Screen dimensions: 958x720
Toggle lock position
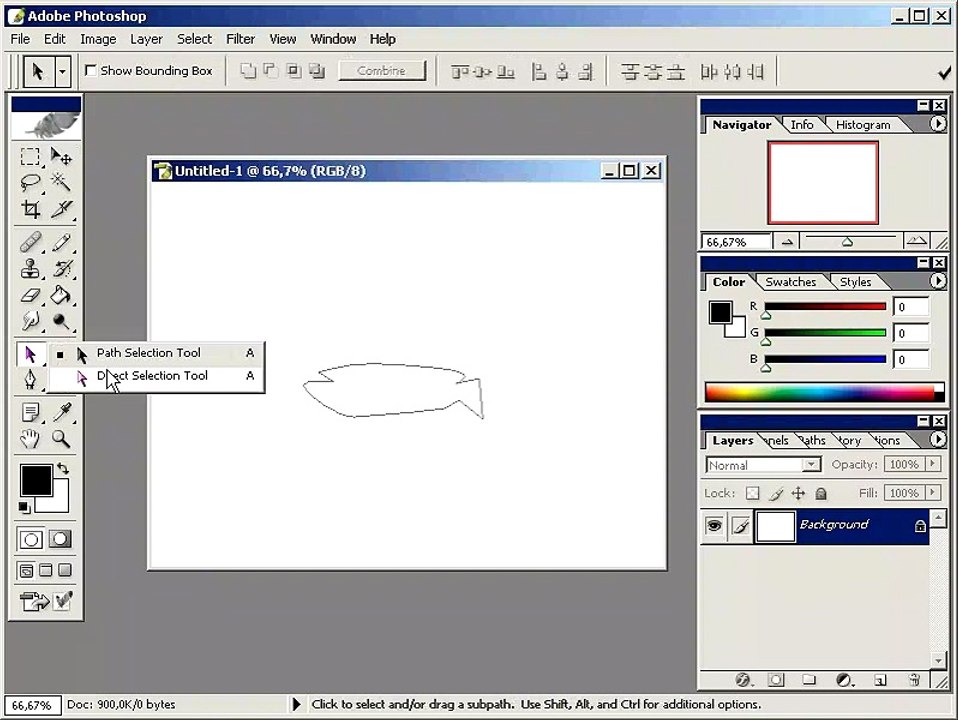click(799, 493)
